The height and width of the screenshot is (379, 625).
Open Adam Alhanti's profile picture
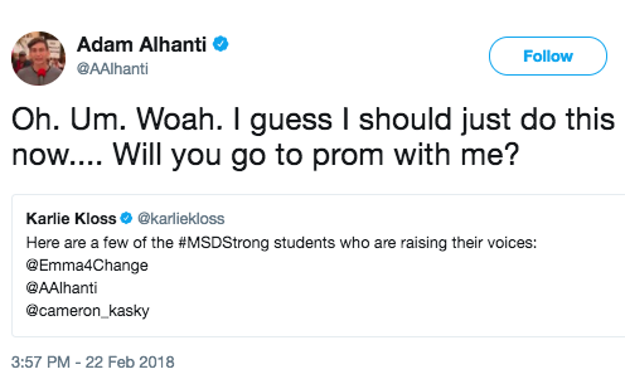click(x=38, y=58)
